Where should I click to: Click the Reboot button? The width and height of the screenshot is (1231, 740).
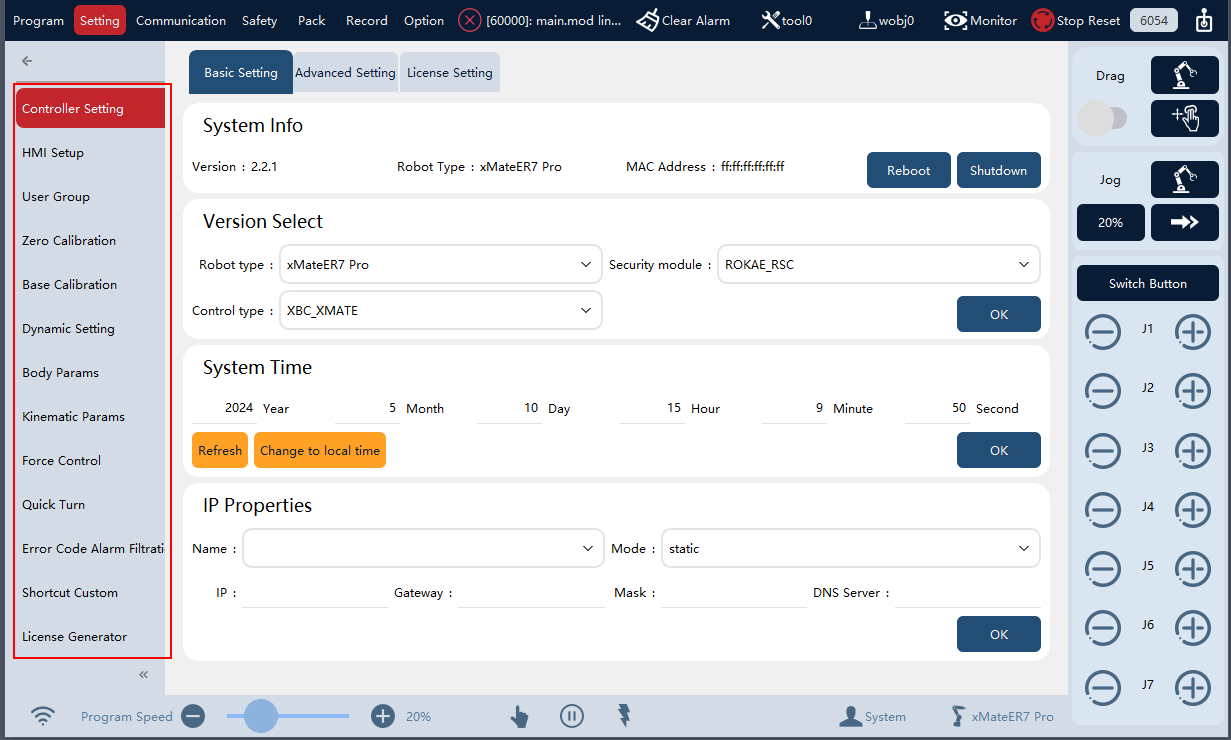click(x=909, y=170)
